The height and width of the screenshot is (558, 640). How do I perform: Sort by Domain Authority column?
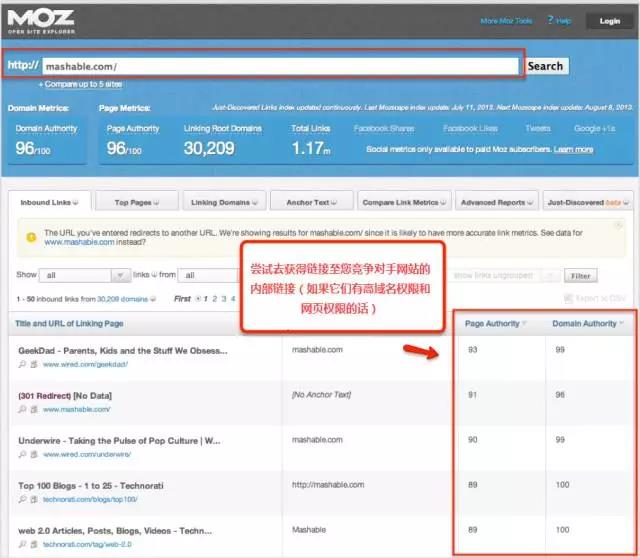[587, 323]
